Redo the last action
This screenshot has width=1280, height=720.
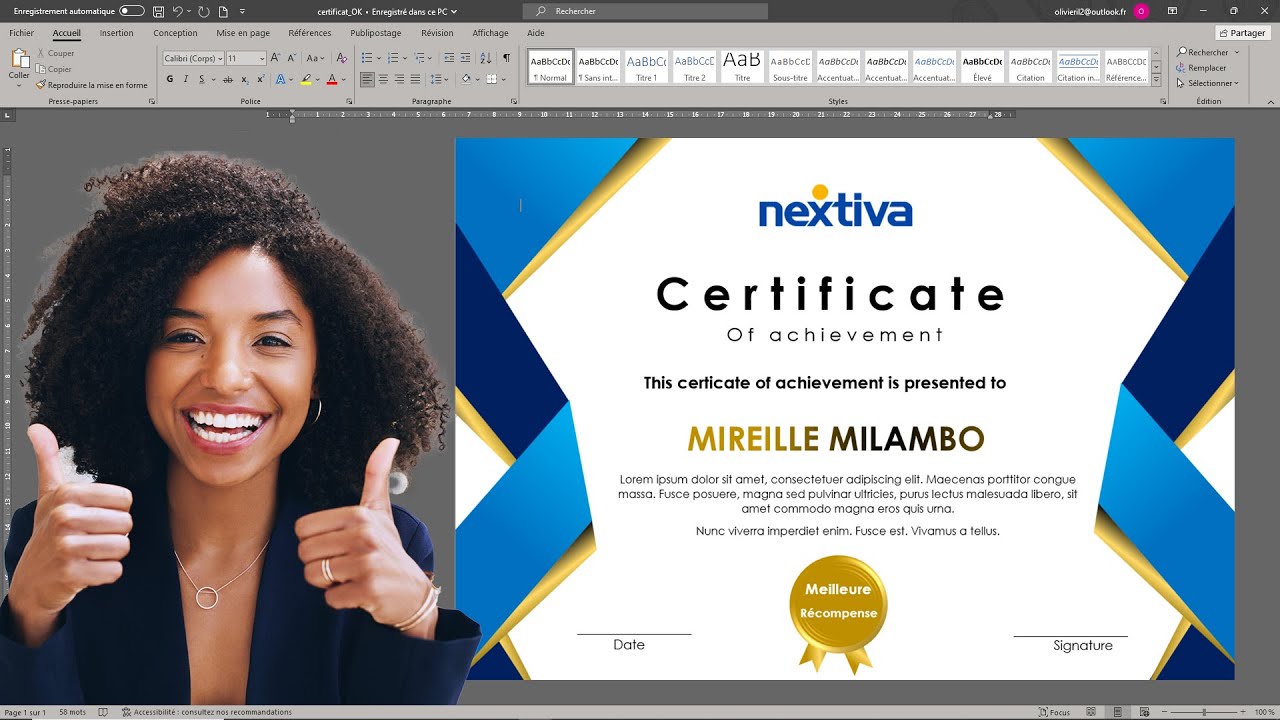pyautogui.click(x=204, y=11)
